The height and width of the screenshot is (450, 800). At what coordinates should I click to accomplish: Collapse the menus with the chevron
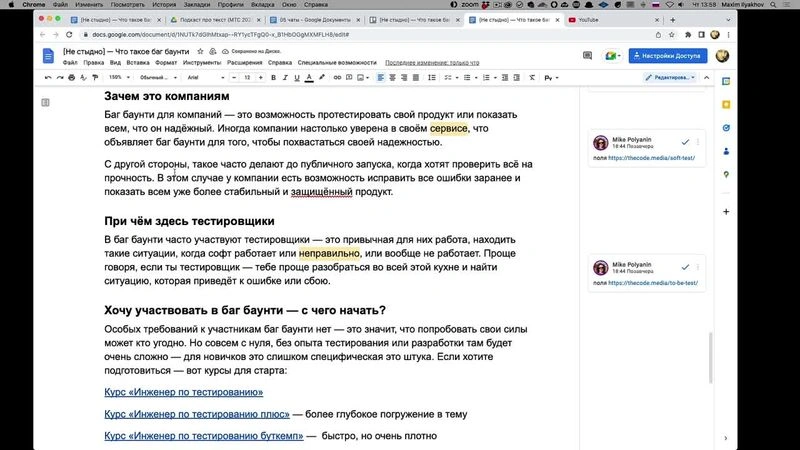point(707,78)
